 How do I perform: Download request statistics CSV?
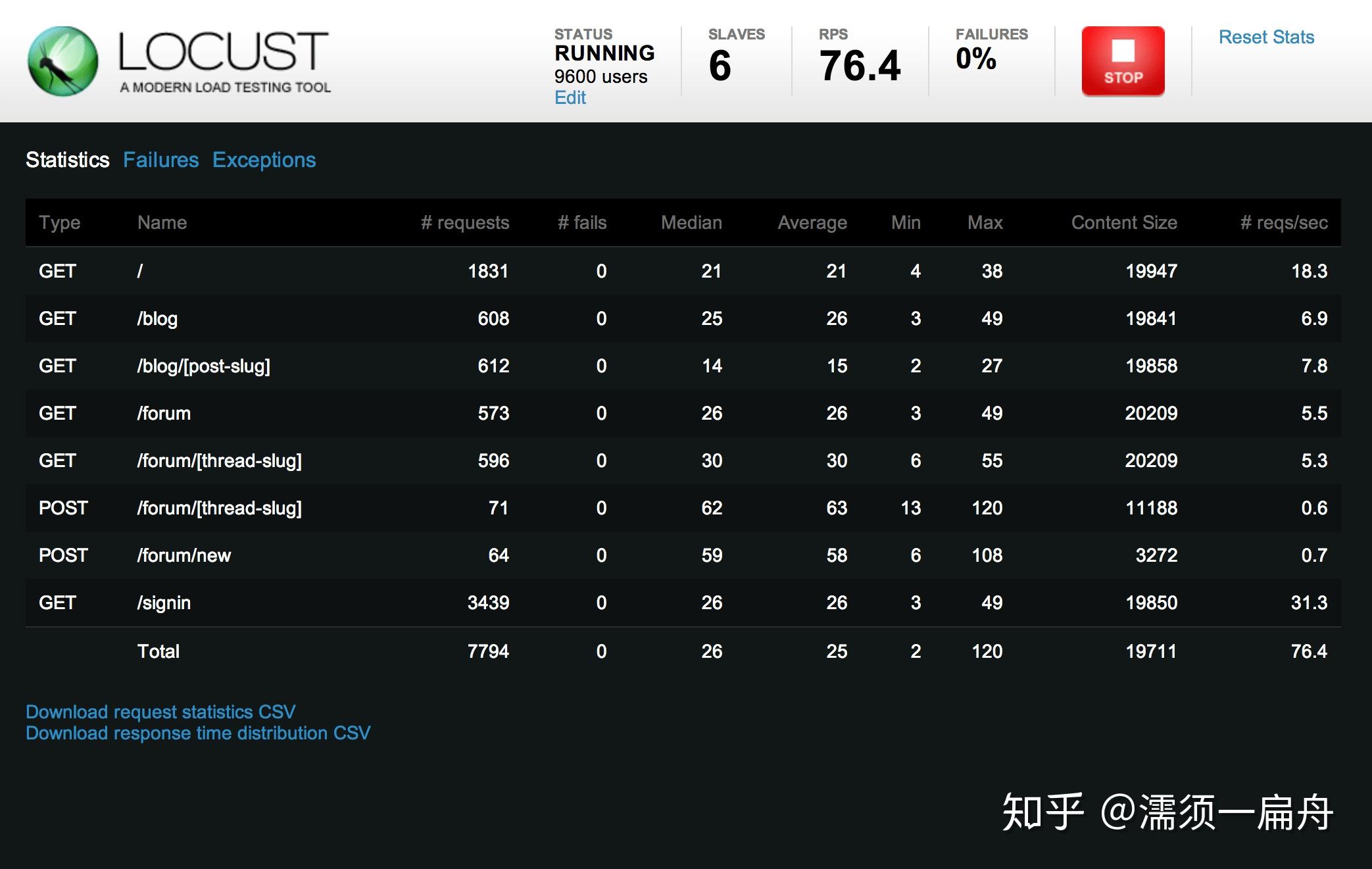[x=160, y=712]
